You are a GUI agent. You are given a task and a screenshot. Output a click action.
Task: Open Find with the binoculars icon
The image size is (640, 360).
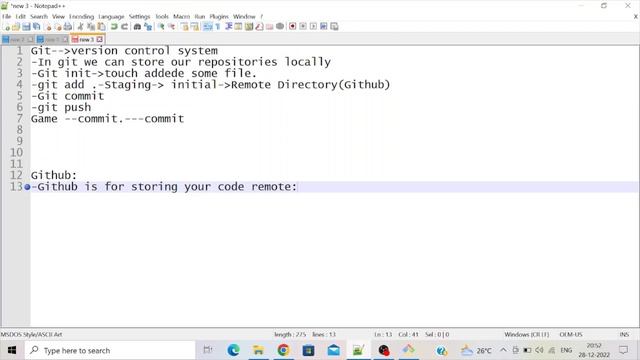coord(138,27)
